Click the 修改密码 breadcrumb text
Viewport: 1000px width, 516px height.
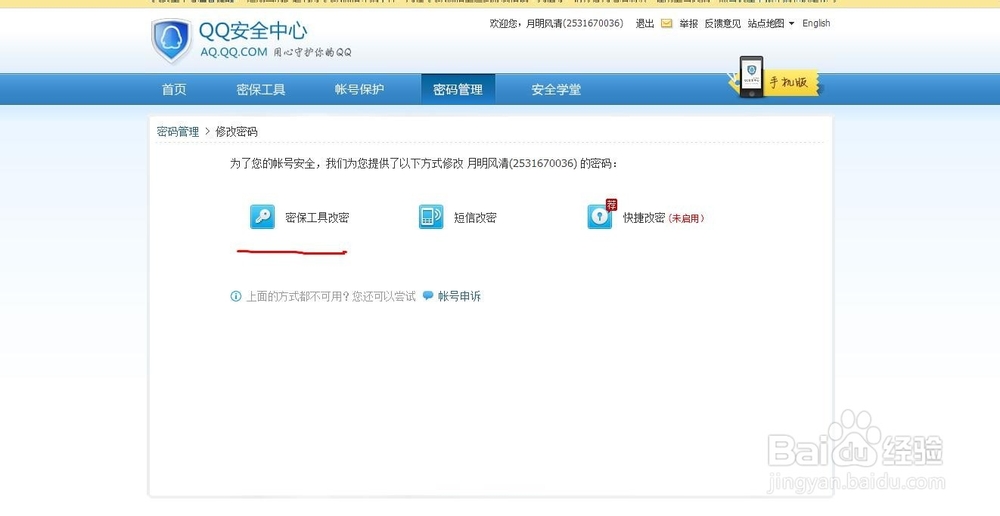[x=237, y=131]
